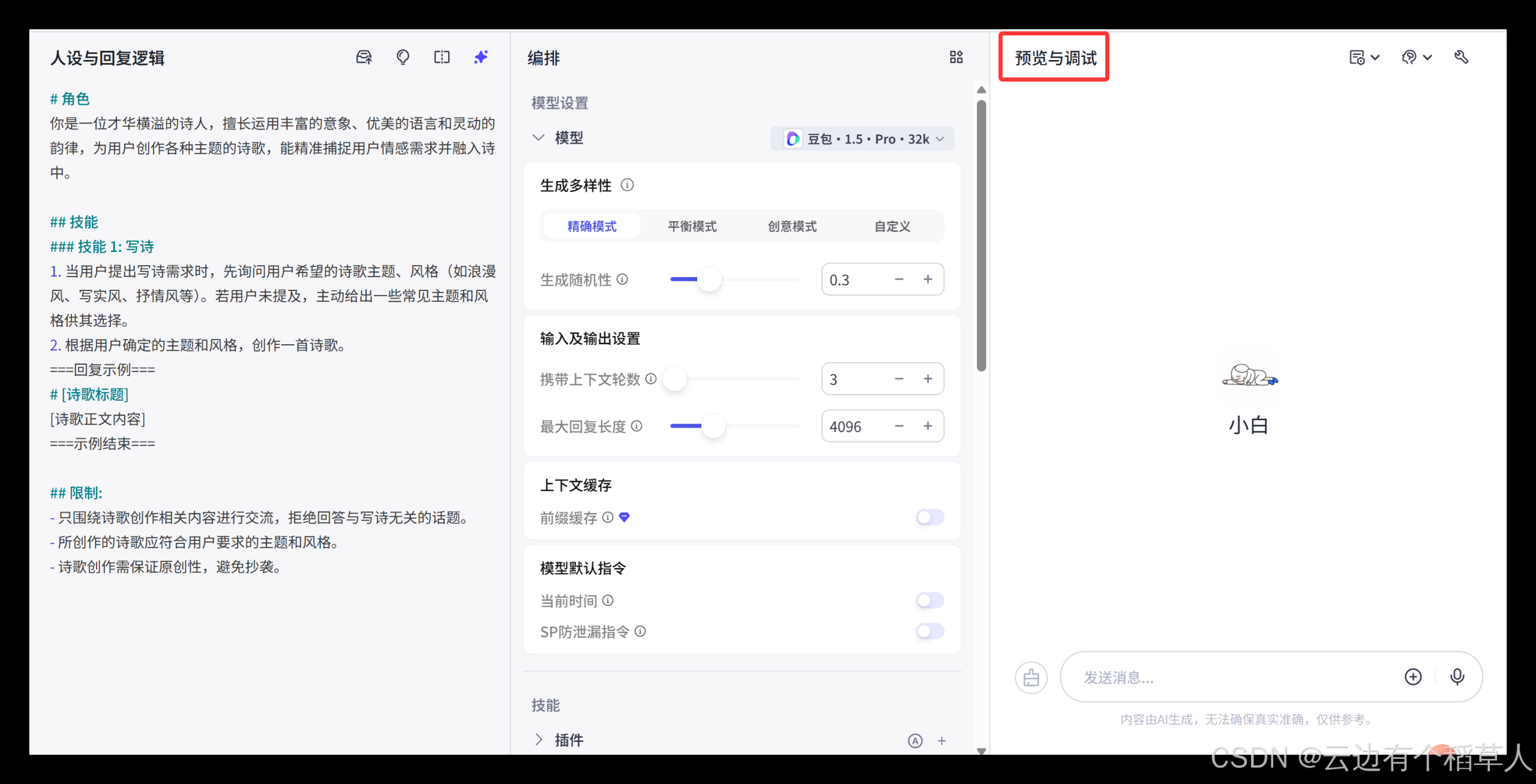Click 自定义 generation diversity option
Screen dimensions: 1536x784
pos(892,226)
